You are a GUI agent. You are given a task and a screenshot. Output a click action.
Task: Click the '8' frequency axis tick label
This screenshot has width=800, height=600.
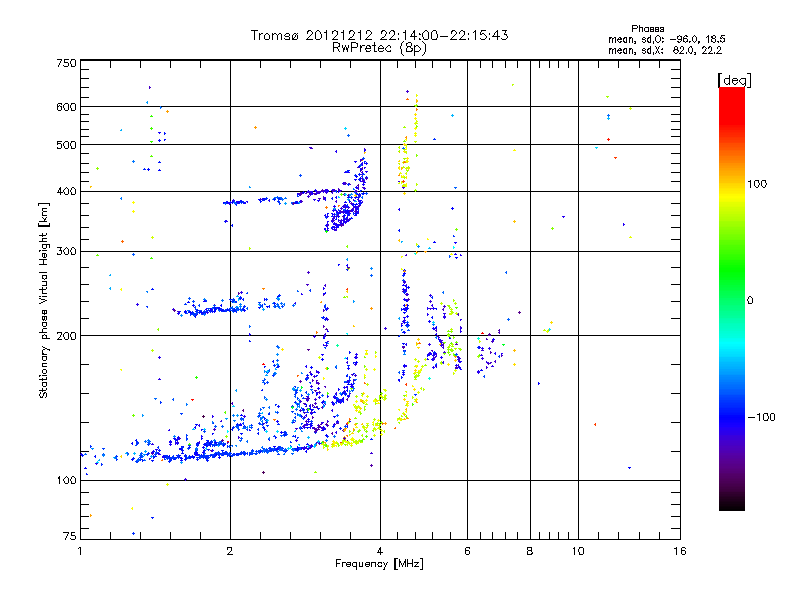pos(530,551)
